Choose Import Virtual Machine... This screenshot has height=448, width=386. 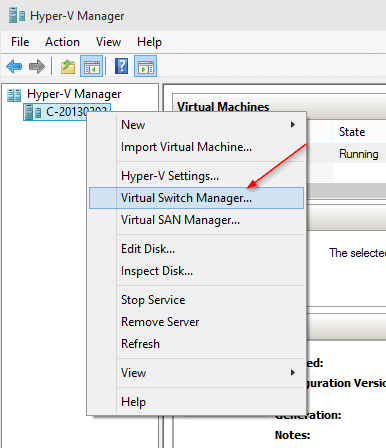[x=197, y=147]
